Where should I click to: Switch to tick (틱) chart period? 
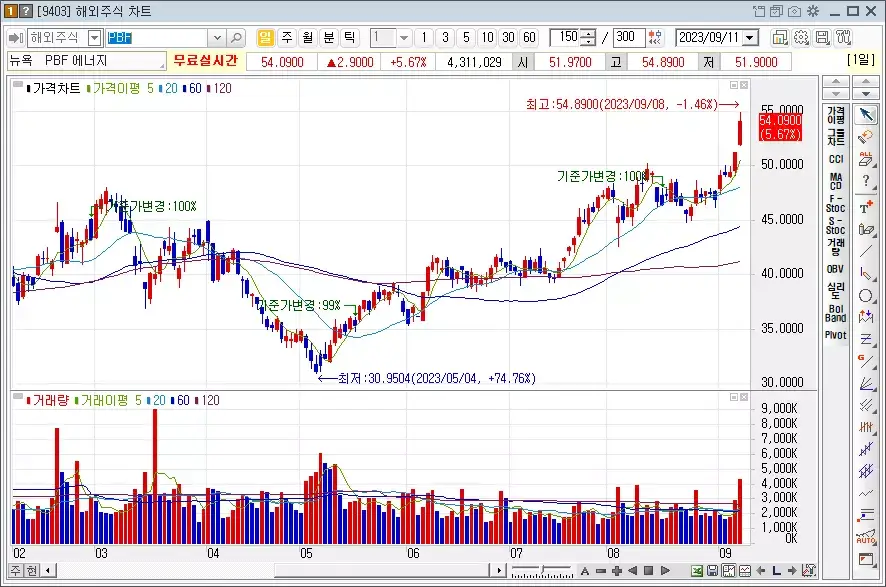pyautogui.click(x=350, y=38)
